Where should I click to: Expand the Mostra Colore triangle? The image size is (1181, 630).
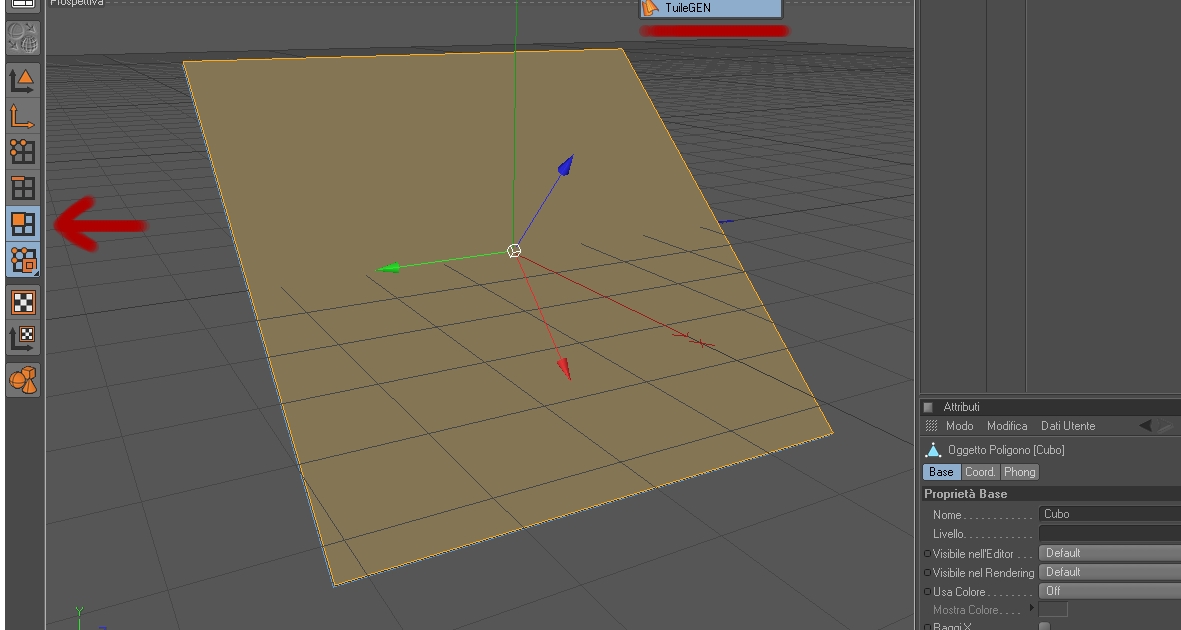(x=1032, y=607)
